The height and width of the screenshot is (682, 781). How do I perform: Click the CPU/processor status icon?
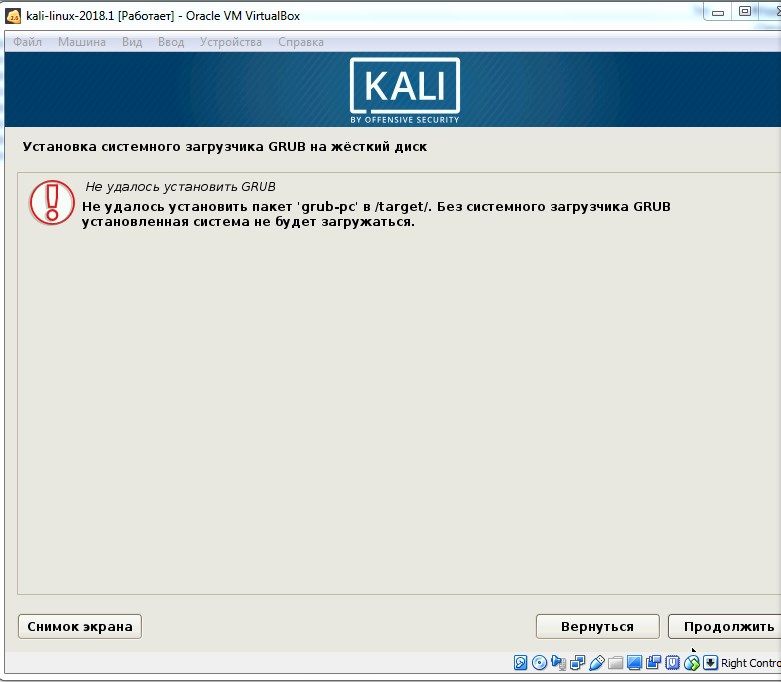[672, 663]
